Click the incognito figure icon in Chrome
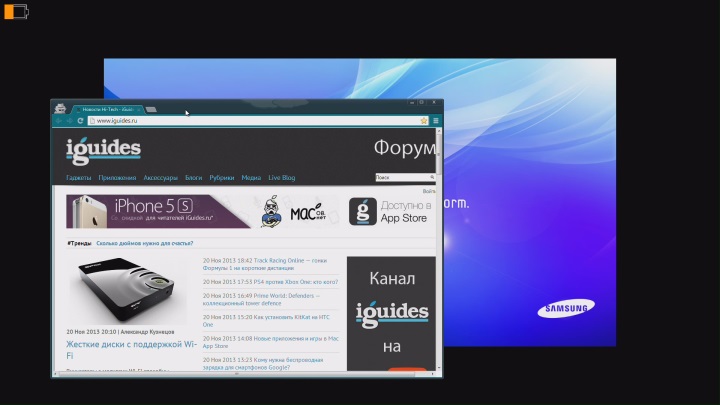 pos(60,108)
